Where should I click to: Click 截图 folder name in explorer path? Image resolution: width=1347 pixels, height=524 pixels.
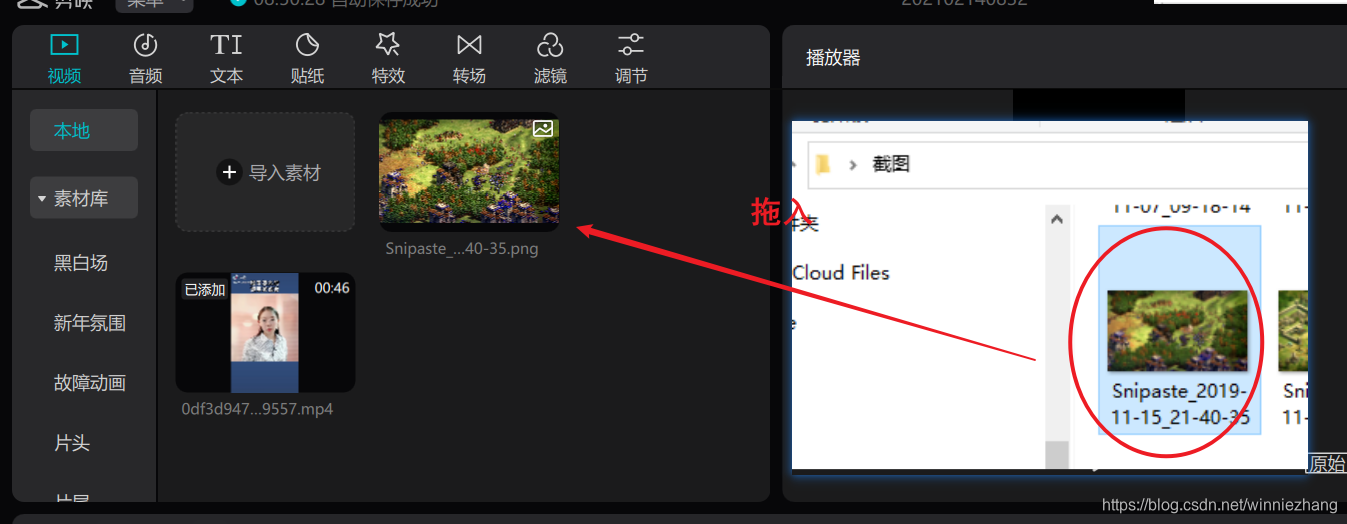pos(891,164)
